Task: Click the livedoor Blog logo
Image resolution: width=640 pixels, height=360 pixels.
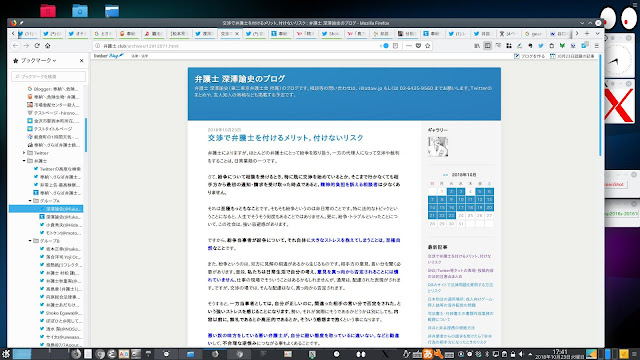Action: pos(108,56)
